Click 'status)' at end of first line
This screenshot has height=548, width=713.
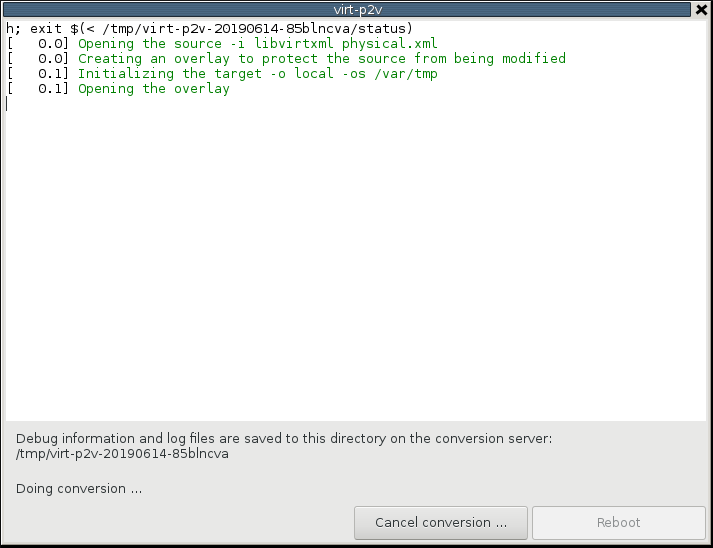385,29
